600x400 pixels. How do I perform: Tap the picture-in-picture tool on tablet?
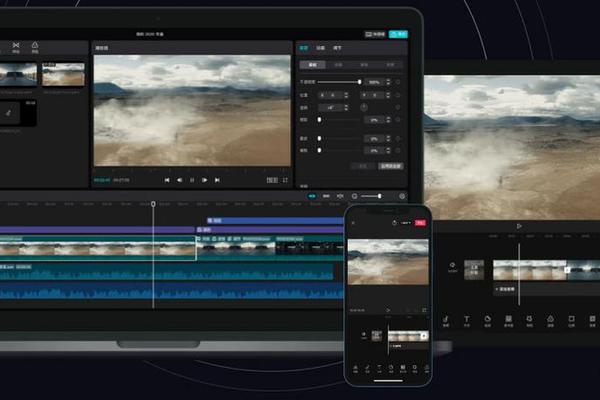(509, 321)
